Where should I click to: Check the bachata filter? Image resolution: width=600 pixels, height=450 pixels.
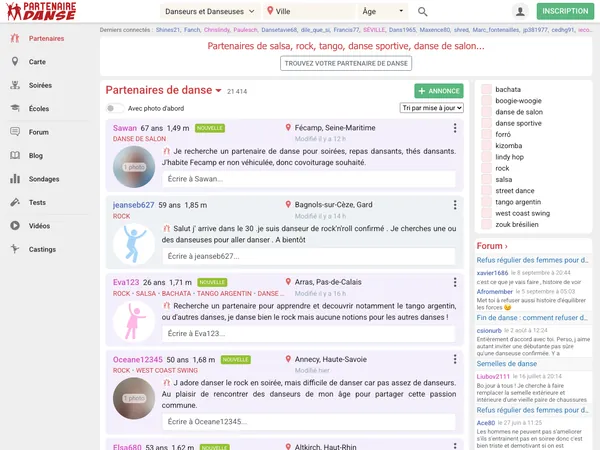tap(486, 89)
